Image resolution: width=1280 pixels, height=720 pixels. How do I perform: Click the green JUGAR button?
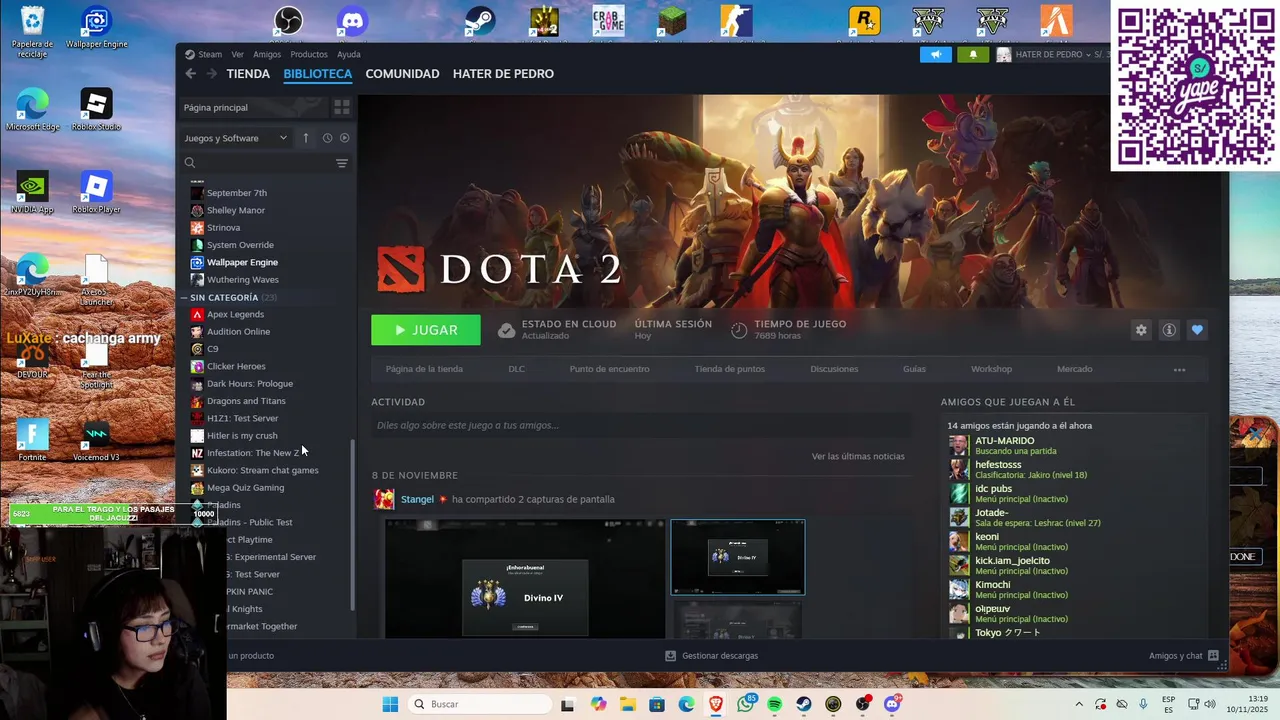tap(426, 330)
